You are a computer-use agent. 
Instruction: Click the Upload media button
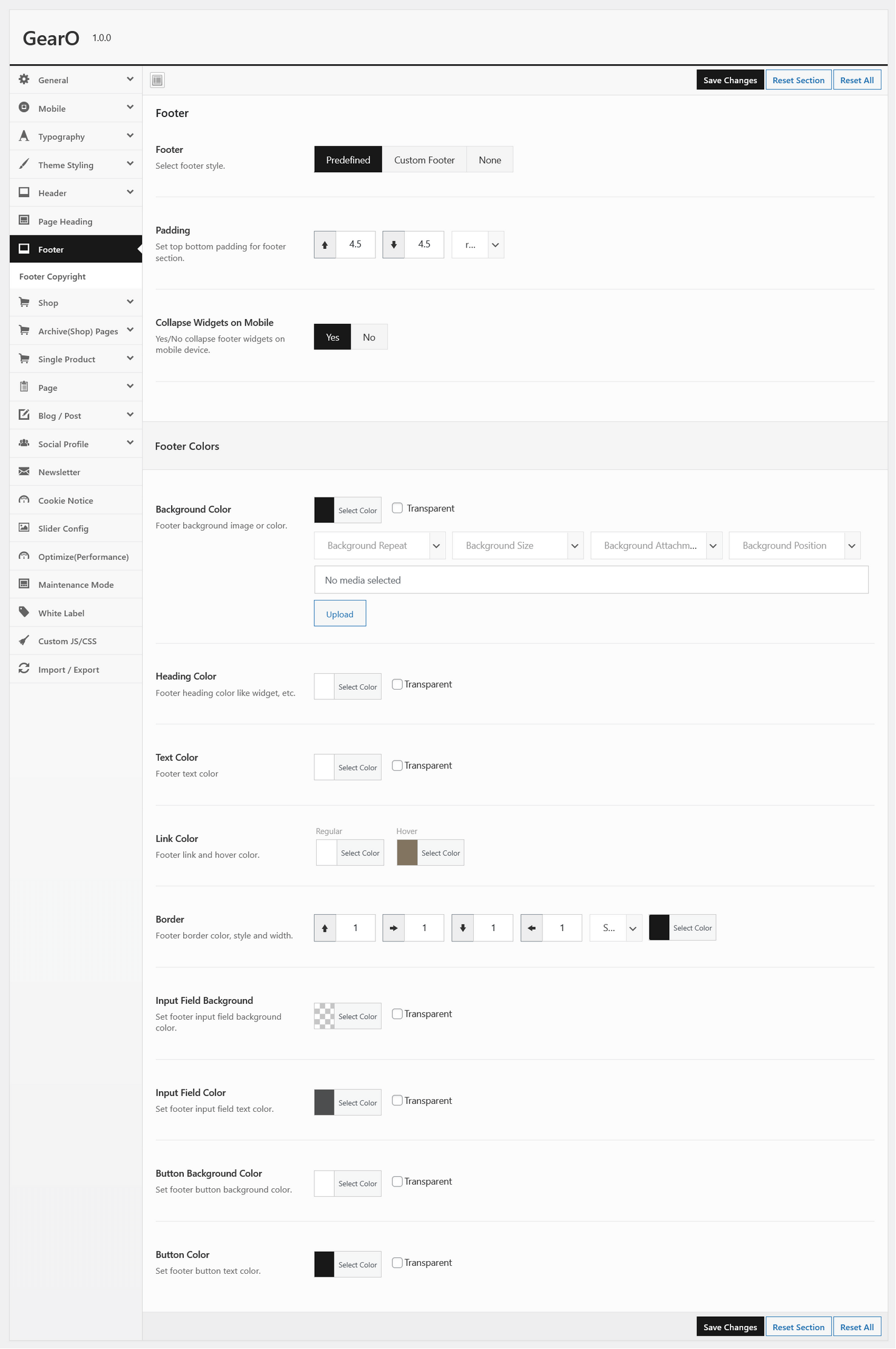click(x=340, y=614)
